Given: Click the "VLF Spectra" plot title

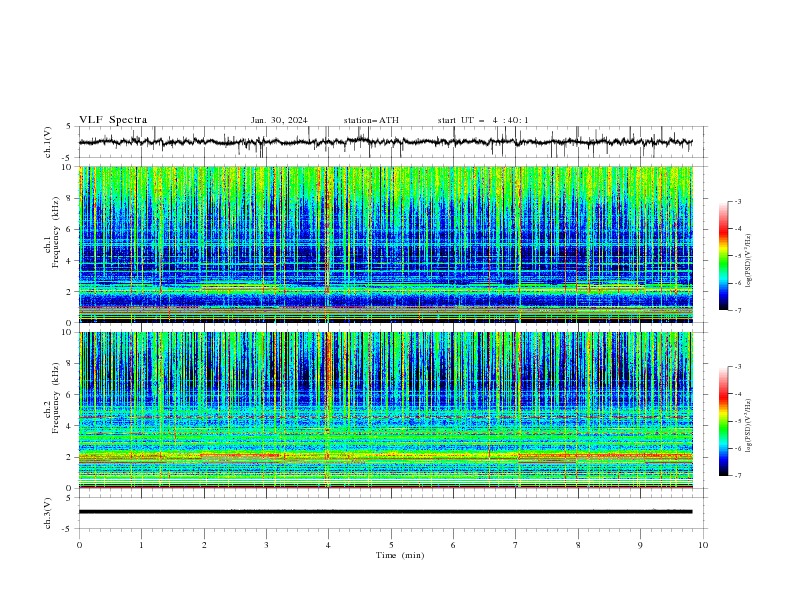Looking at the screenshot, I should pyautogui.click(x=113, y=120).
